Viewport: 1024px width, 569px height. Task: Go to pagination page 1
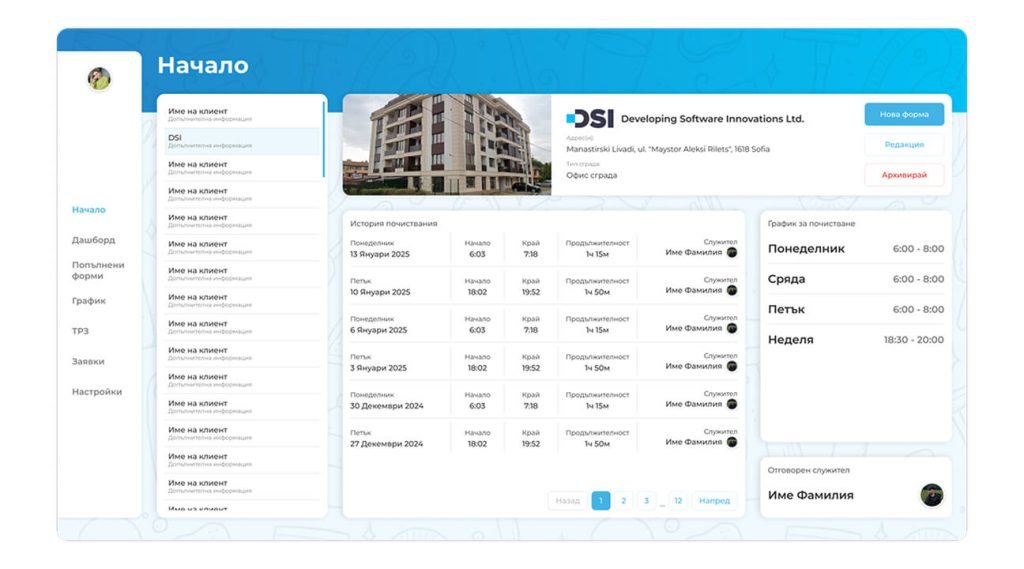(601, 500)
